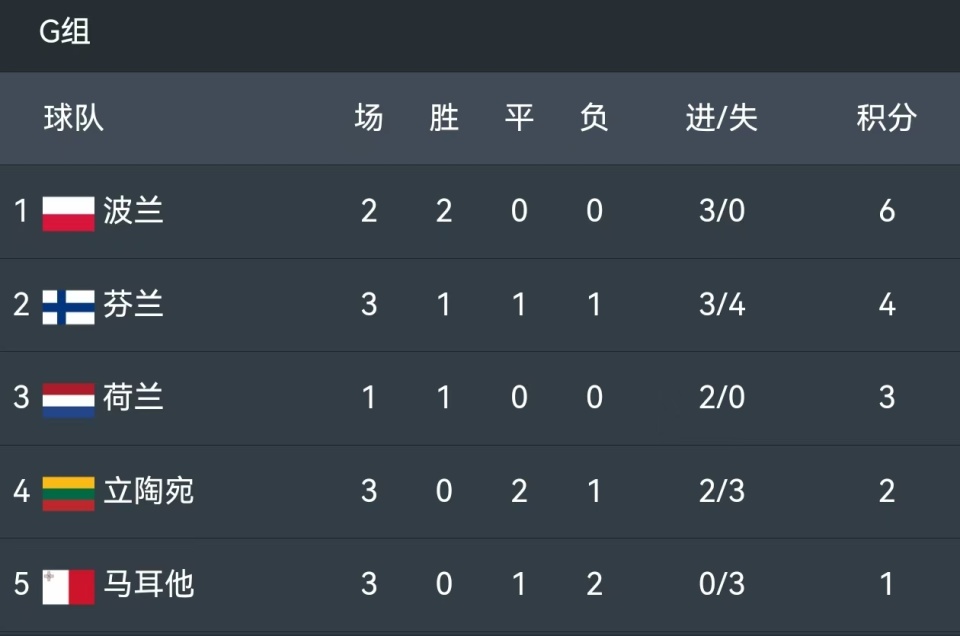The height and width of the screenshot is (636, 960).
Task: Click the Malta flag icon
Action: [x=69, y=587]
